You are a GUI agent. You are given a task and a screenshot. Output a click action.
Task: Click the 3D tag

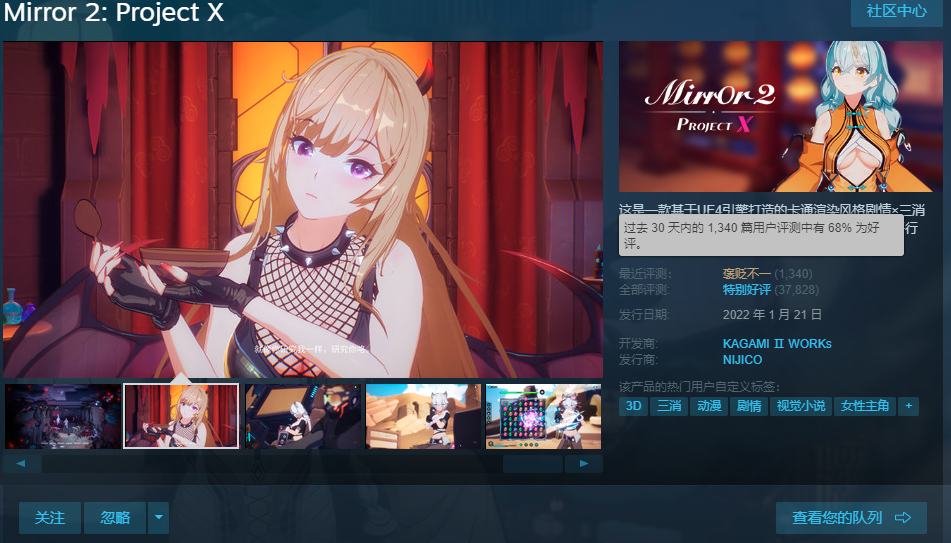[633, 406]
